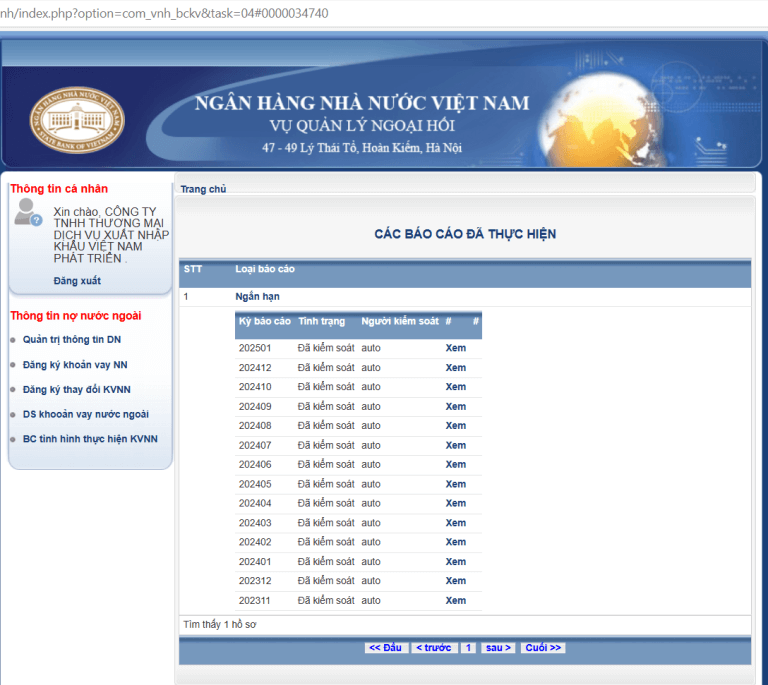View report for period 202311

click(455, 601)
